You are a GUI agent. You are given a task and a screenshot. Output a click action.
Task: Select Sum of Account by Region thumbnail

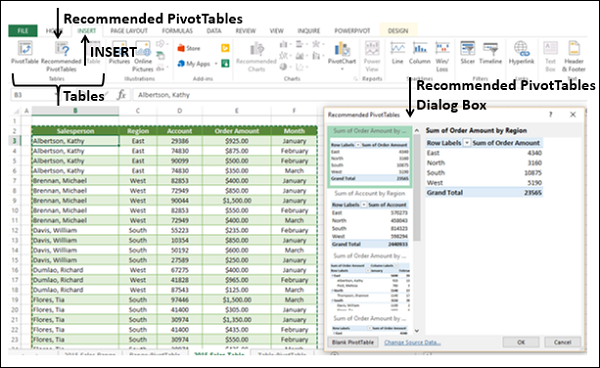pyautogui.click(x=370, y=220)
